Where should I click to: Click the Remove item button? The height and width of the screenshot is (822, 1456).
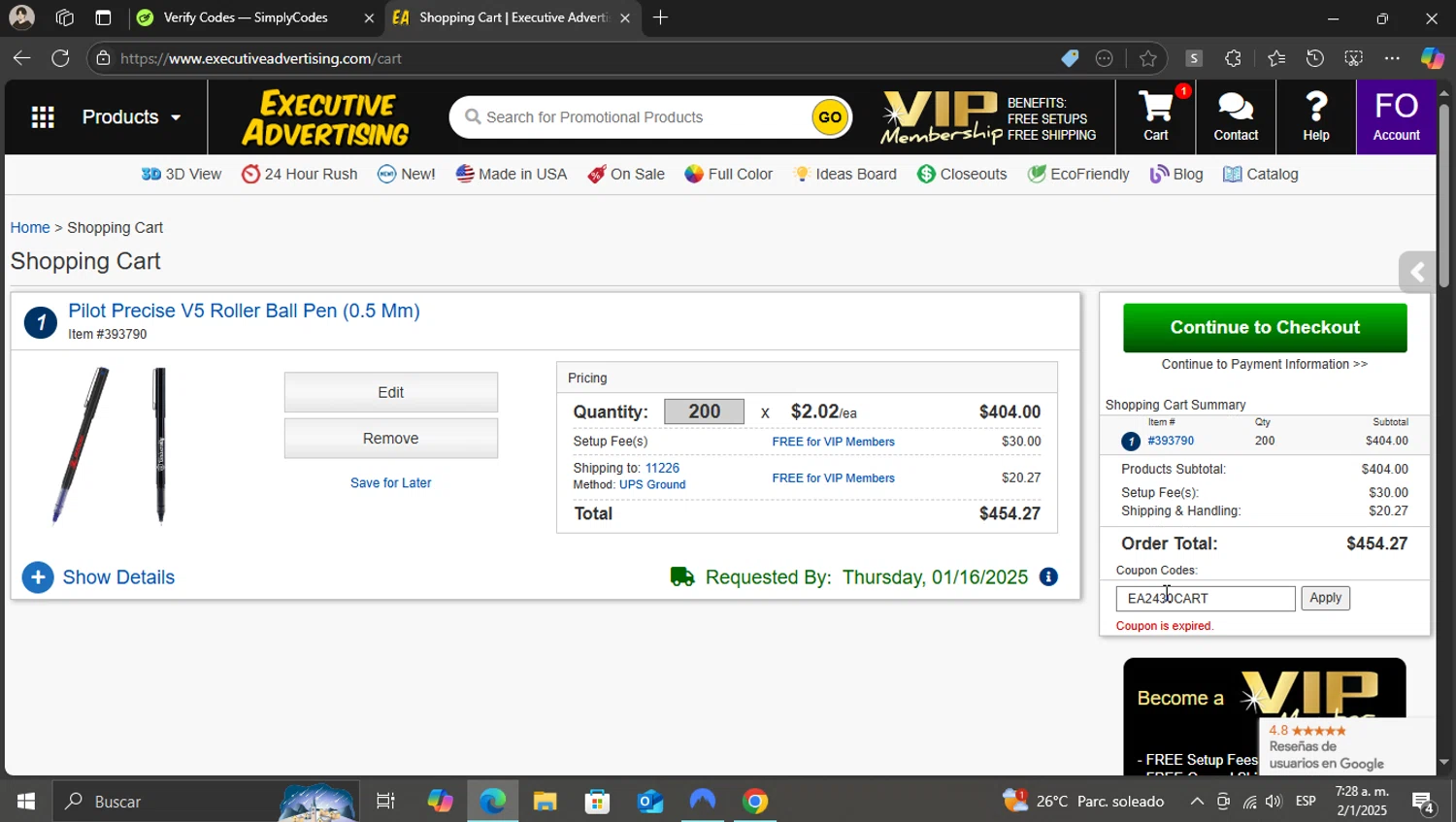tap(390, 439)
